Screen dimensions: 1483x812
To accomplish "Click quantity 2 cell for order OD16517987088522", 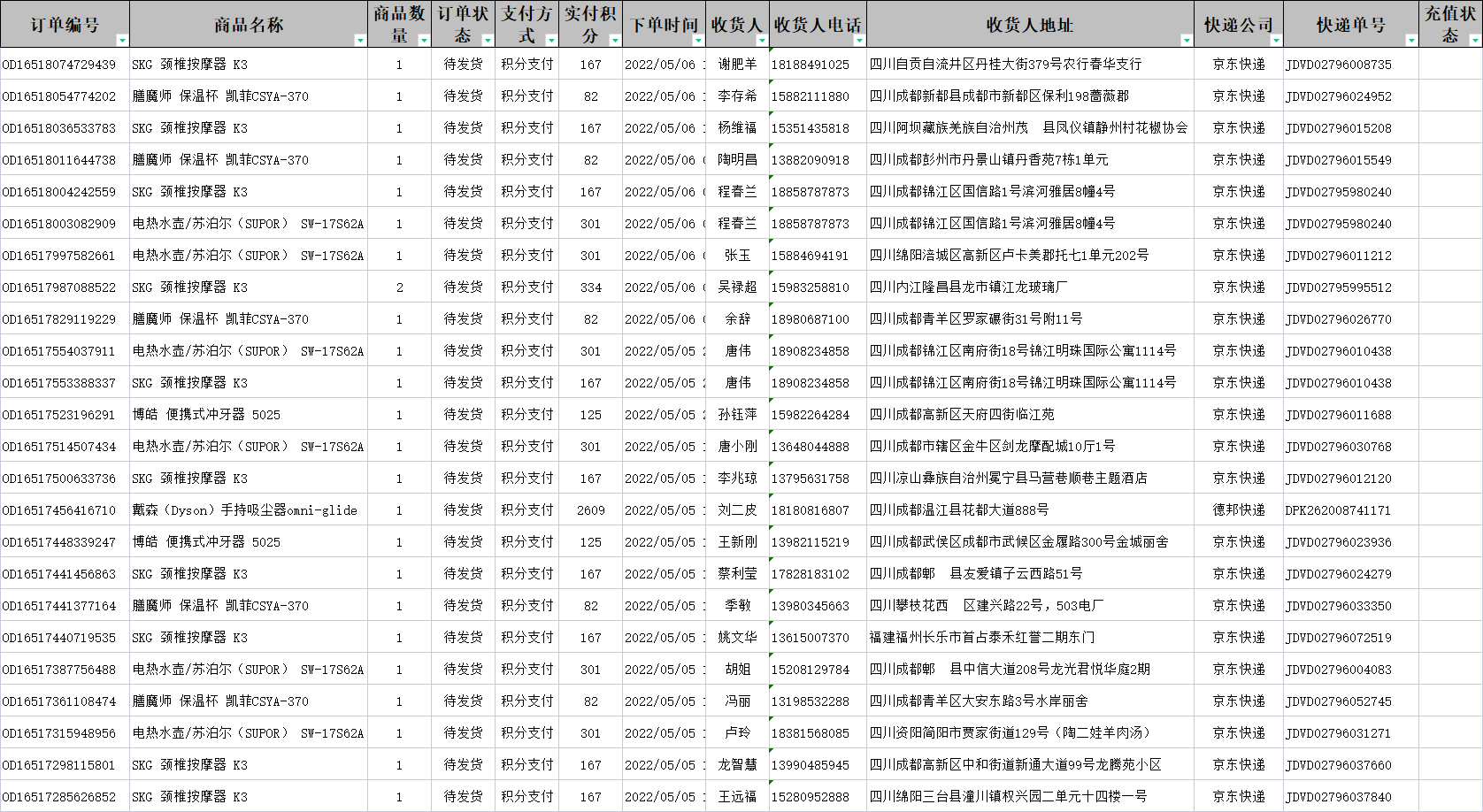I will [399, 287].
